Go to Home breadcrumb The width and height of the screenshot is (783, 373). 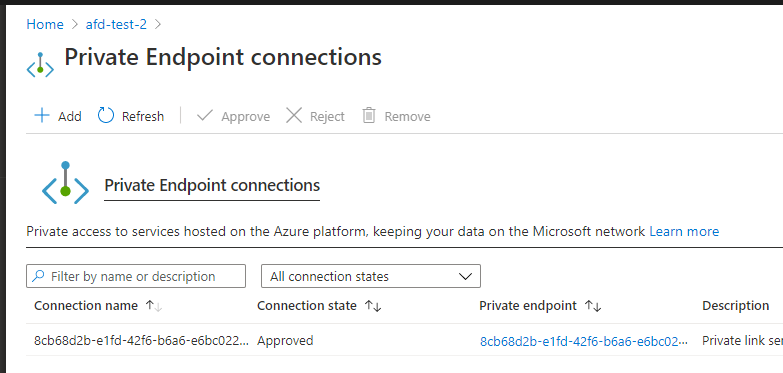pos(45,24)
